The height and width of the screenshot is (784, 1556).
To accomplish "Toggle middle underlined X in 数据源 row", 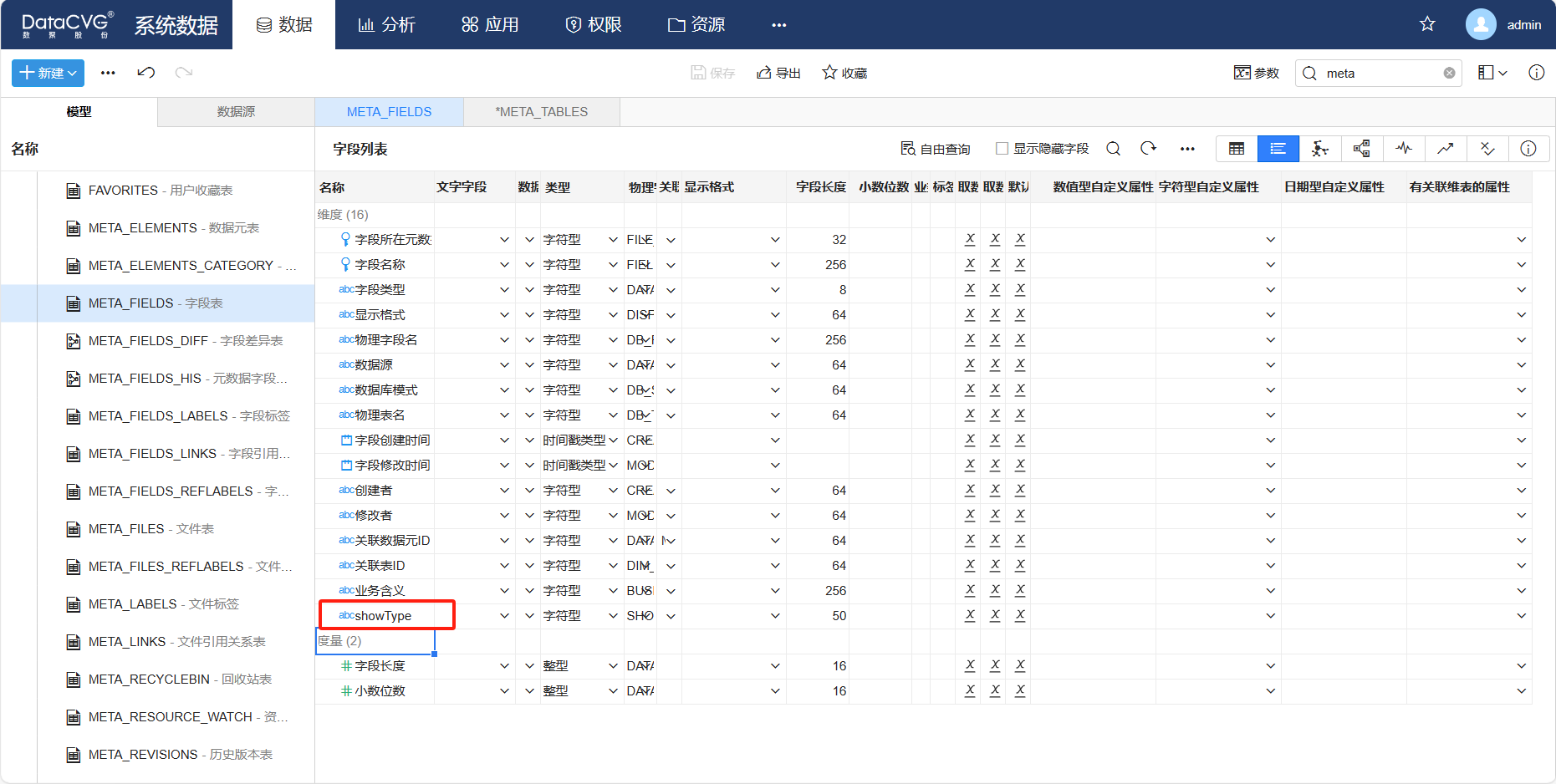I will tap(995, 364).
